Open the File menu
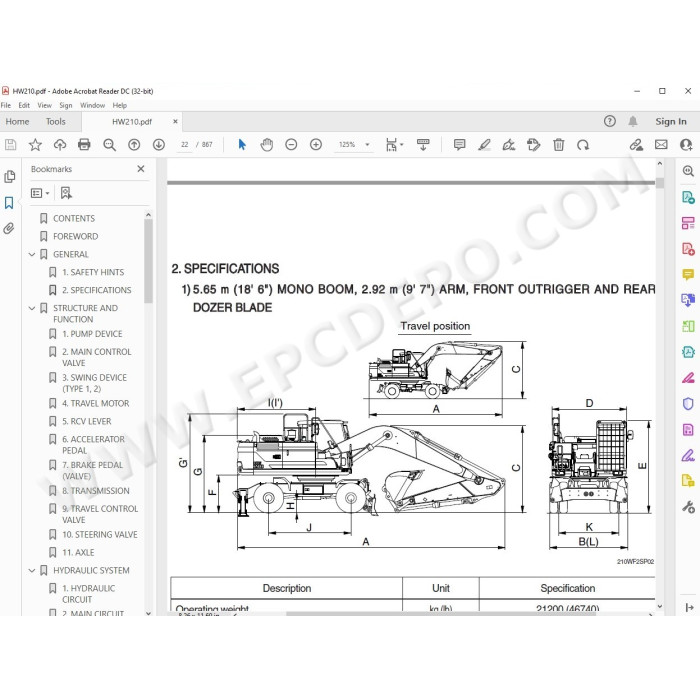Screen dimensions: 700x700 click(6, 105)
